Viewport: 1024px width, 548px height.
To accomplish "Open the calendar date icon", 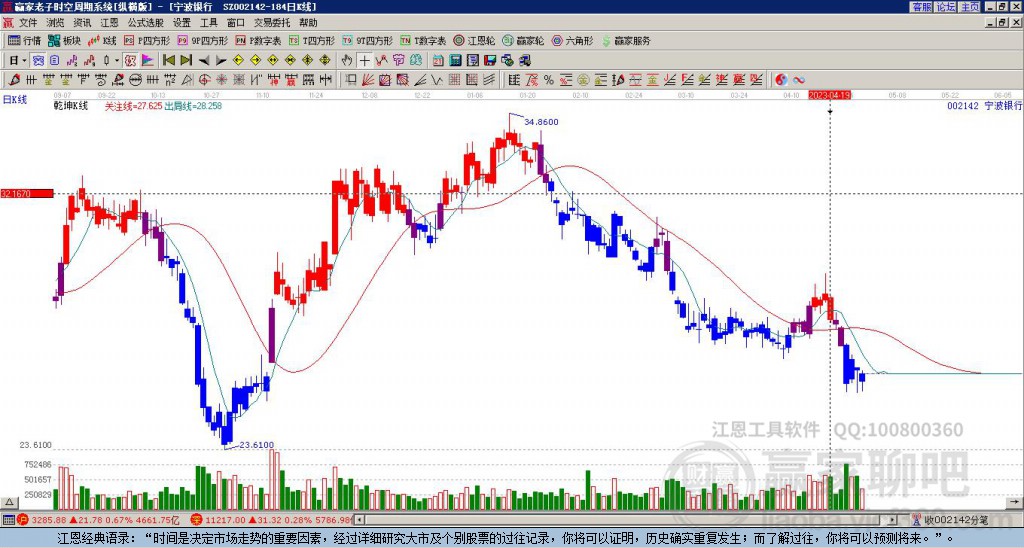I will pyautogui.click(x=438, y=61).
